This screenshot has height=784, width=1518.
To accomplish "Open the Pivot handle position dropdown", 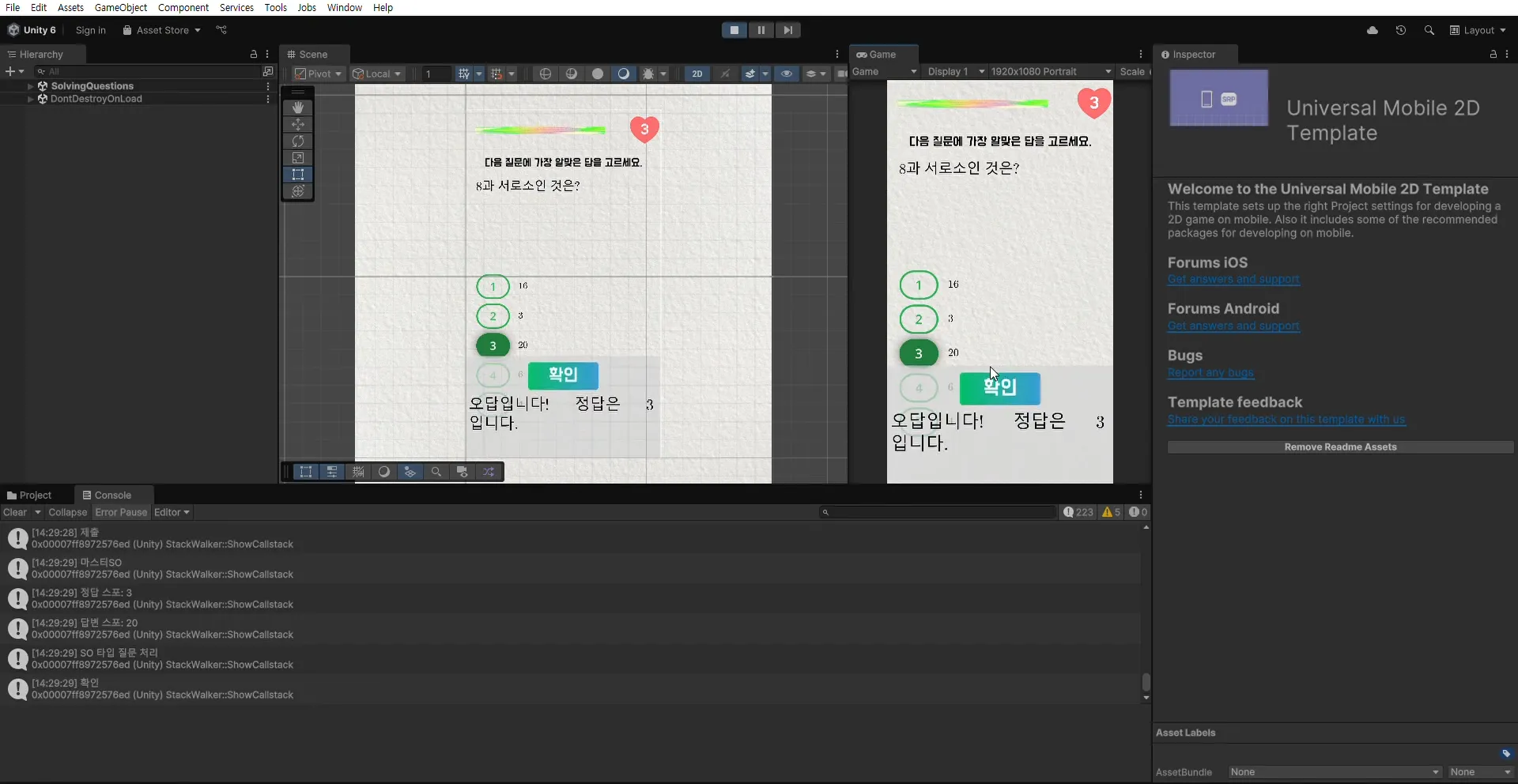I will coord(318,73).
